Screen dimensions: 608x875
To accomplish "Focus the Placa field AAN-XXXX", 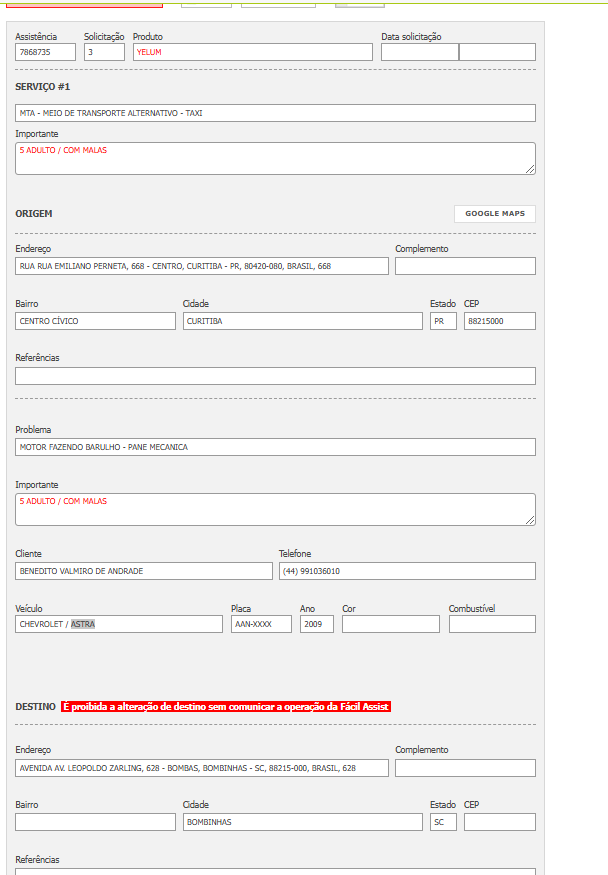I will tap(261, 624).
